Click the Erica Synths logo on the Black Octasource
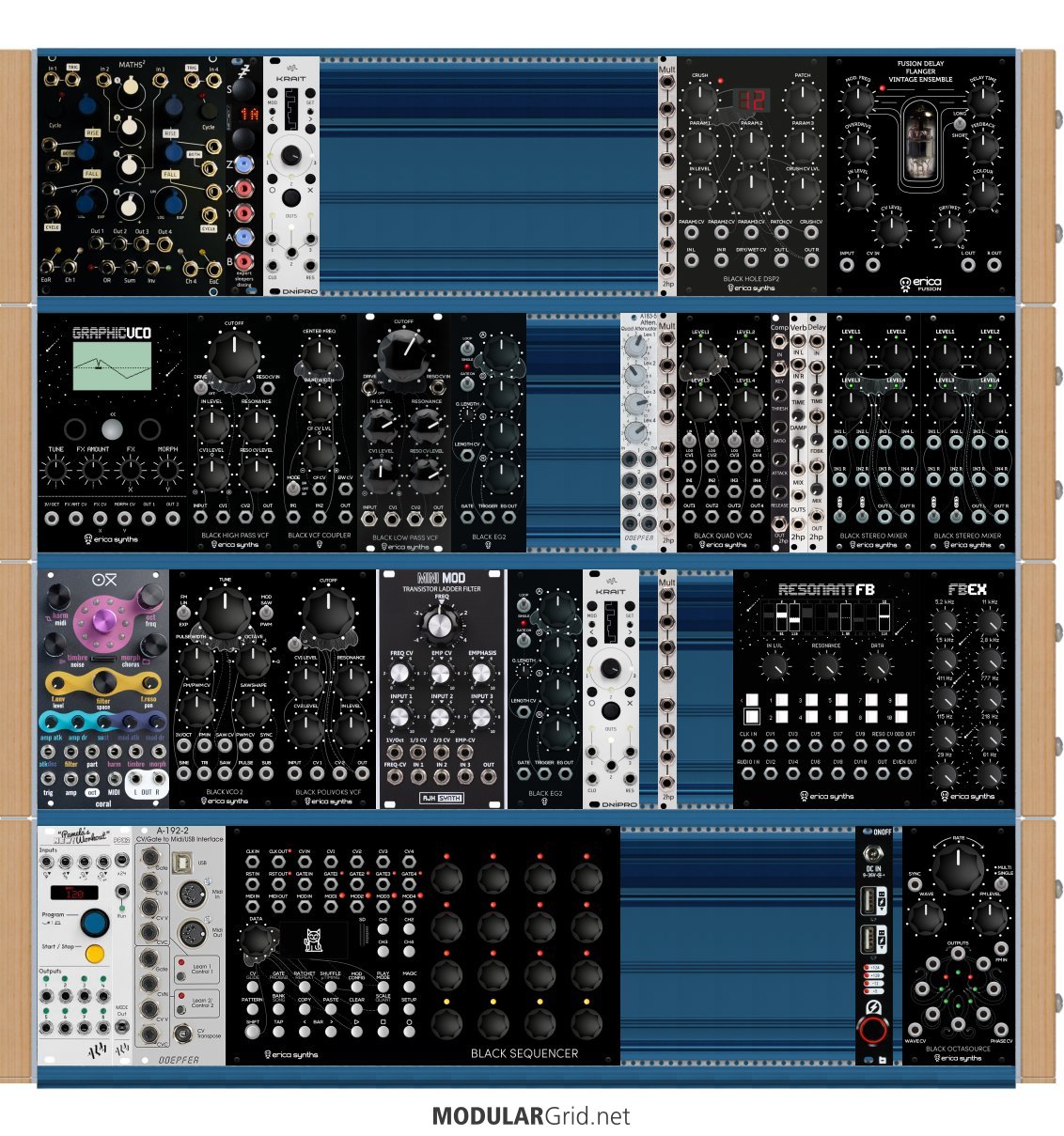1064x1136 pixels. (957, 1058)
